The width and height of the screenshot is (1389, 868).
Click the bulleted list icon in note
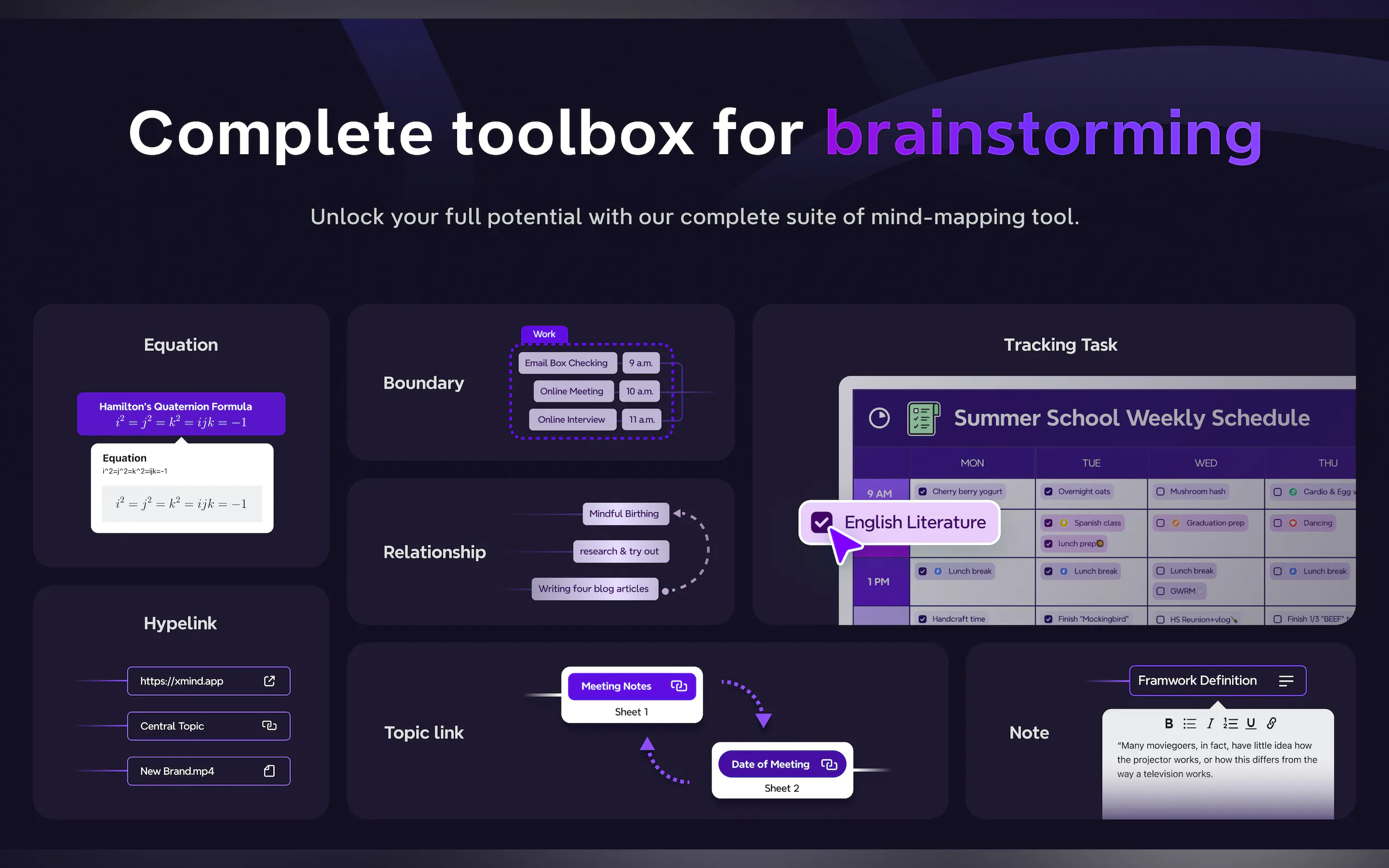[1189, 723]
